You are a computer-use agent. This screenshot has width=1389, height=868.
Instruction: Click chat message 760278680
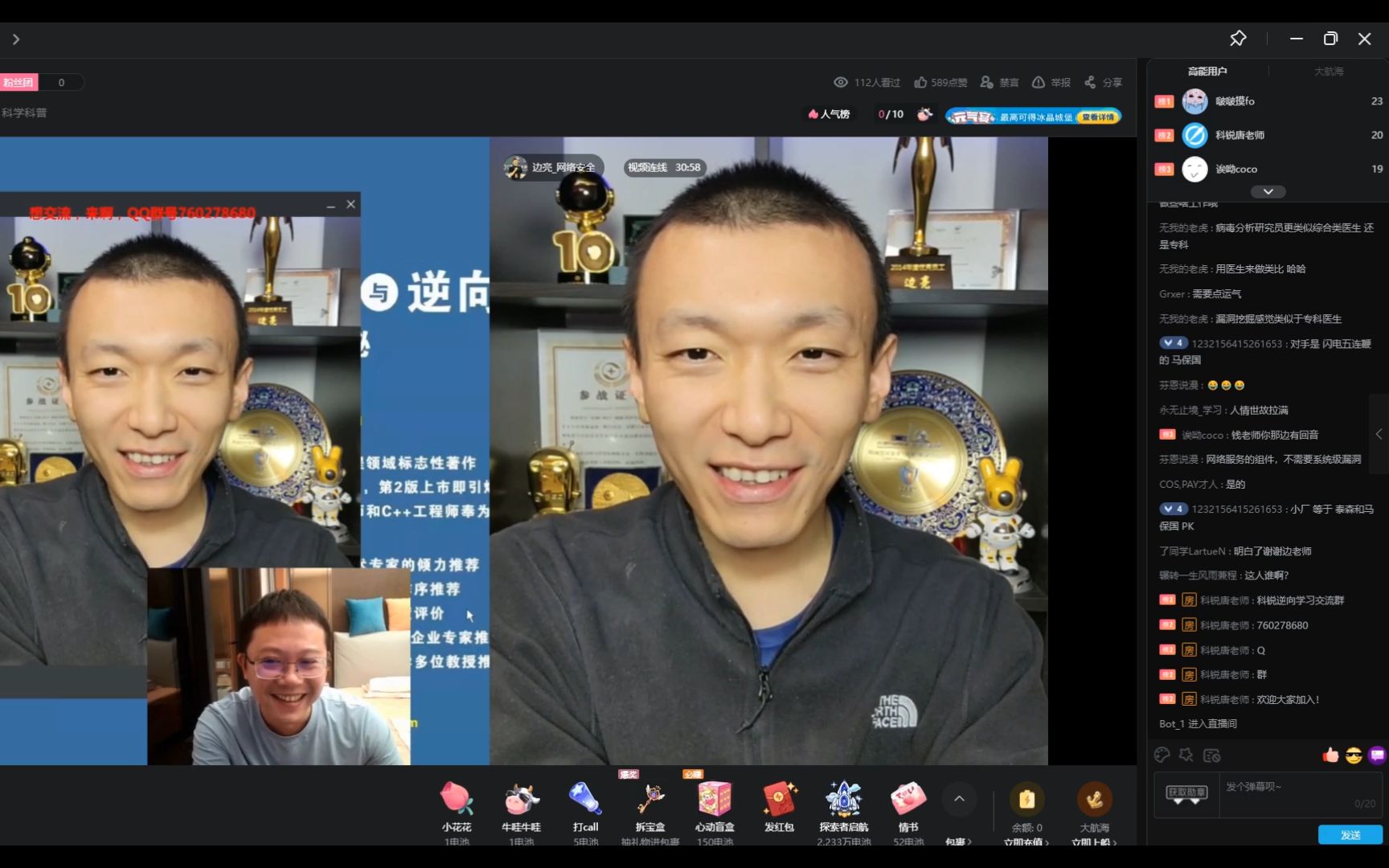coord(1282,625)
